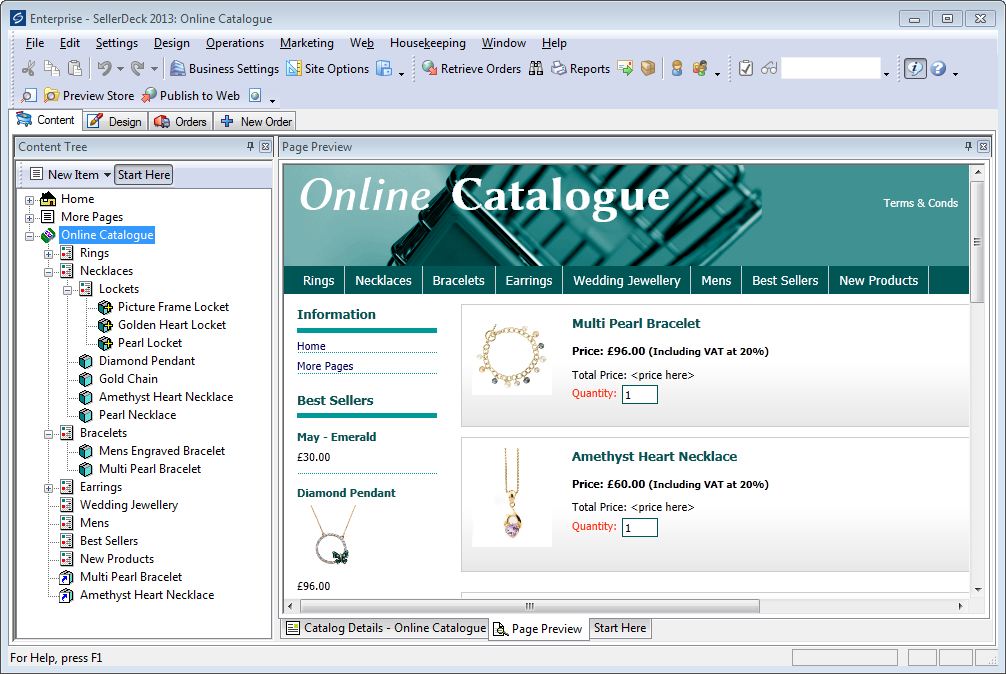Click the Business Settings toolbar icon
Viewport: 1006px width, 674px height.
[178, 69]
